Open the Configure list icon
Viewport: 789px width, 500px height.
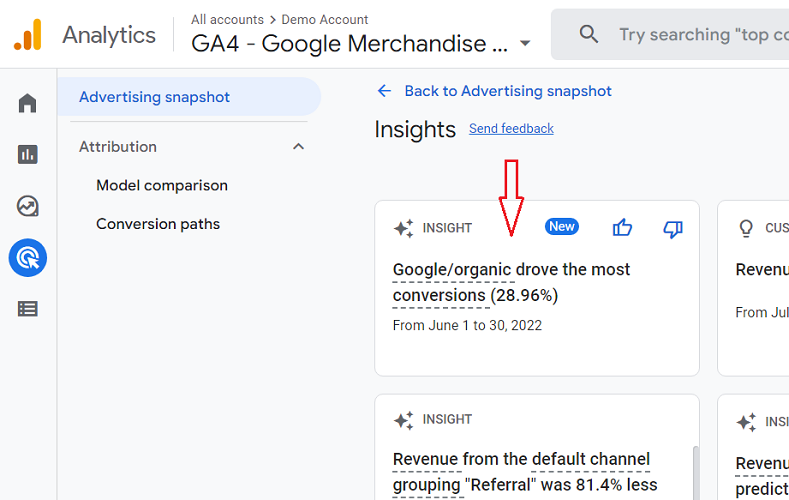coord(28,309)
